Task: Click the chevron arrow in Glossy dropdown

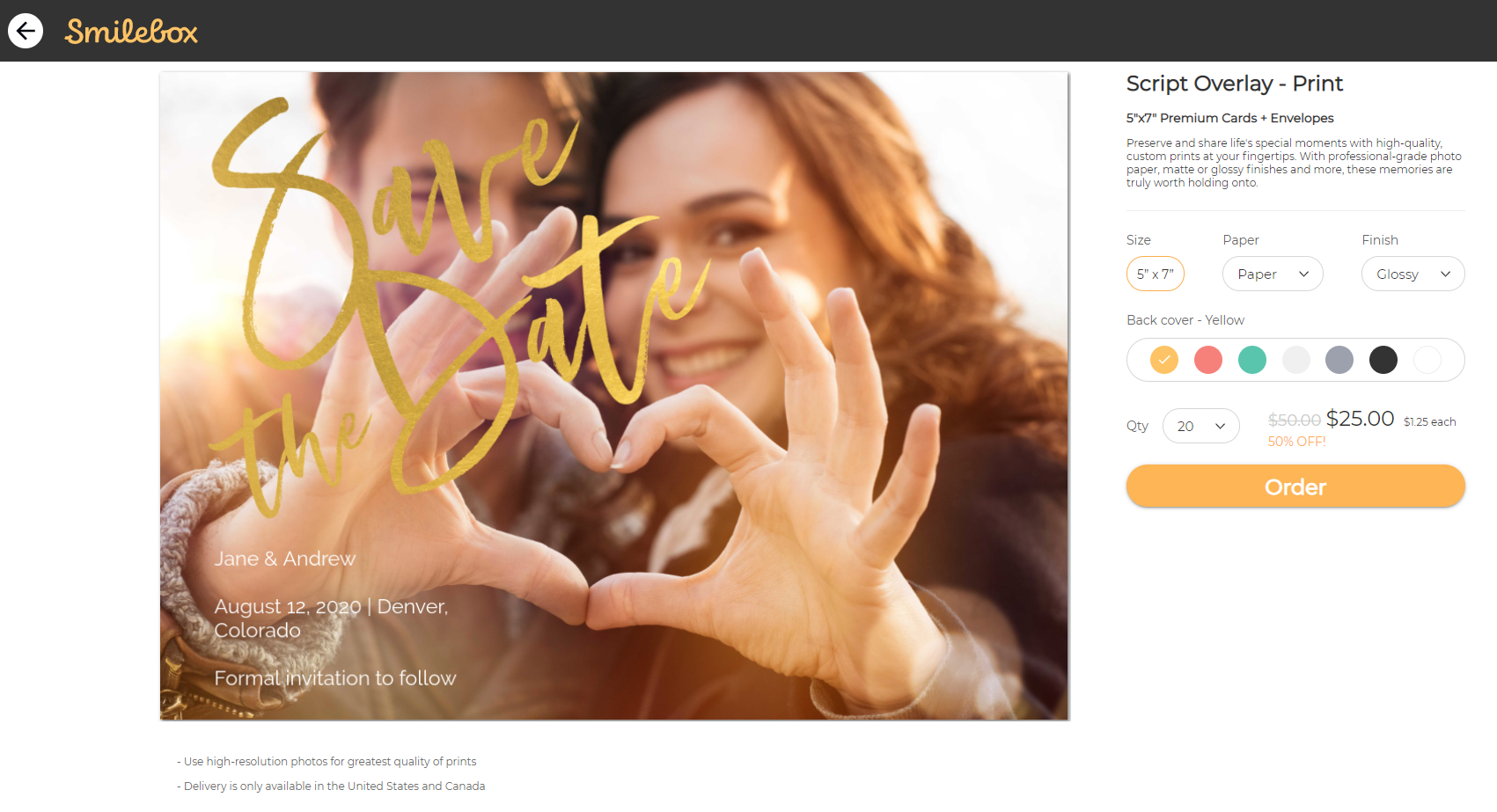Action: click(1445, 274)
